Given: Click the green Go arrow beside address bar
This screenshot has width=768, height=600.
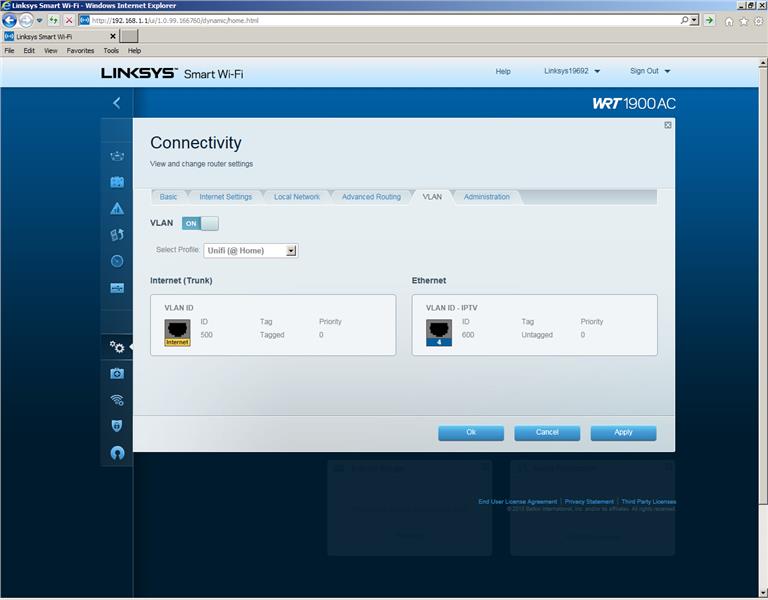Looking at the screenshot, I should (709, 20).
